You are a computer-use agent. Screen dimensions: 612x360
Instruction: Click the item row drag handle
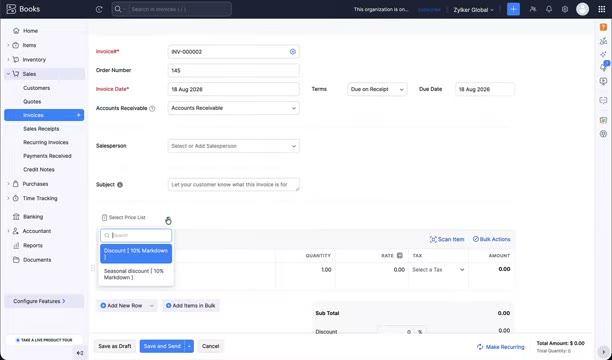tap(93, 268)
